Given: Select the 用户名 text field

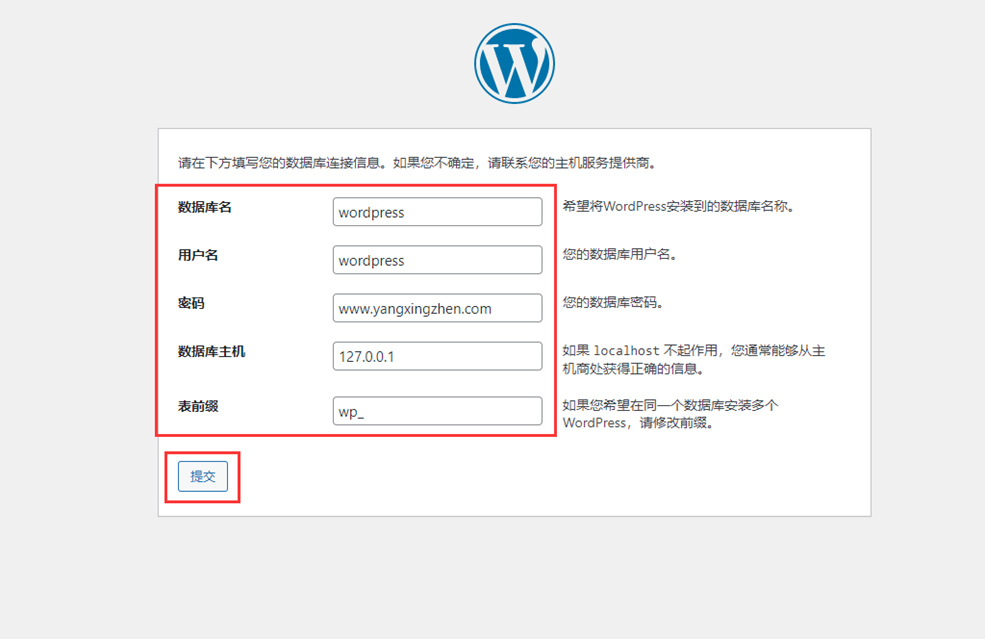Looking at the screenshot, I should pyautogui.click(x=437, y=260).
